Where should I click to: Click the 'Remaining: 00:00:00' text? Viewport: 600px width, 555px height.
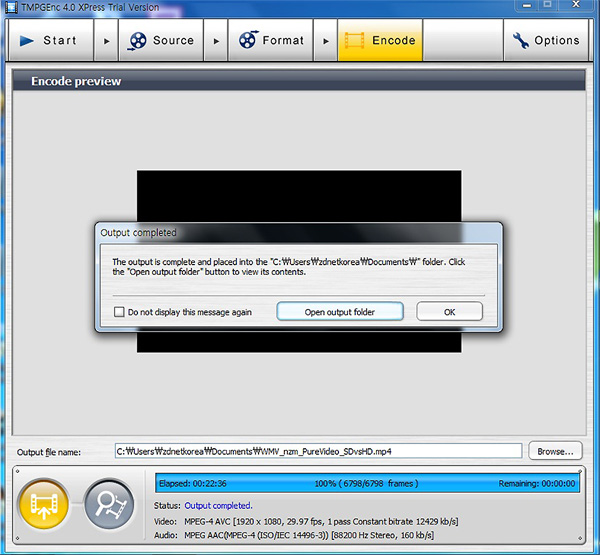point(536,483)
